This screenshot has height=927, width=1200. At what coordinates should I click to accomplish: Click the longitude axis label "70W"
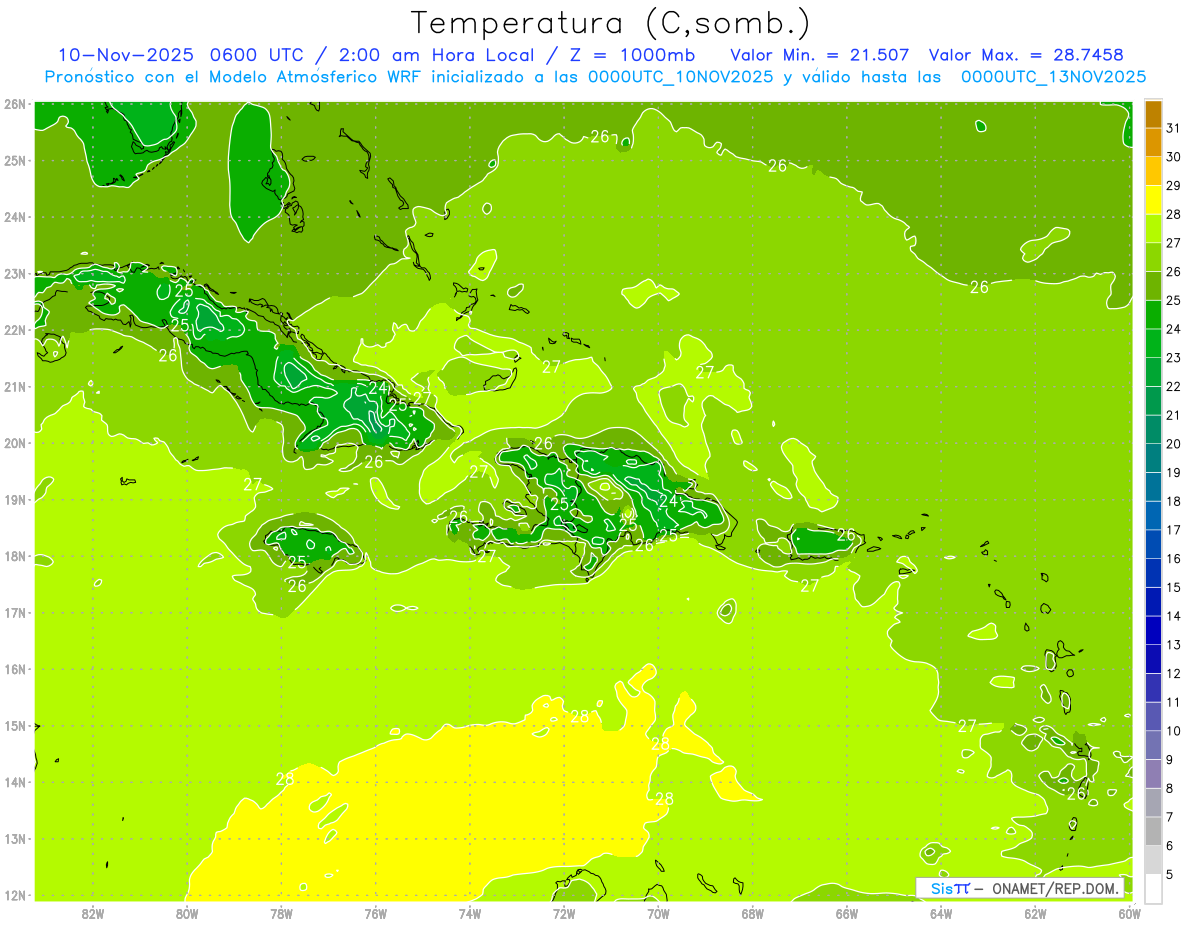click(x=658, y=913)
